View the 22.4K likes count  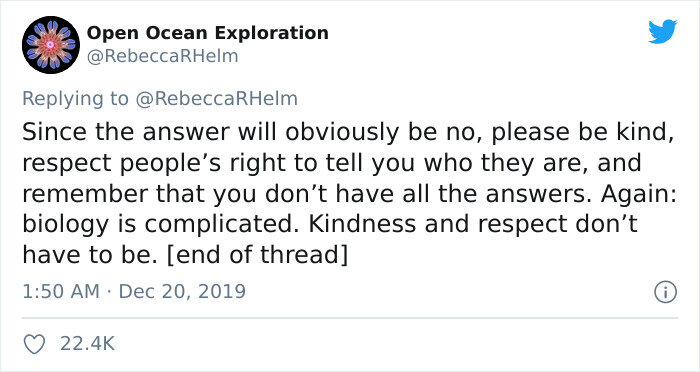point(88,344)
